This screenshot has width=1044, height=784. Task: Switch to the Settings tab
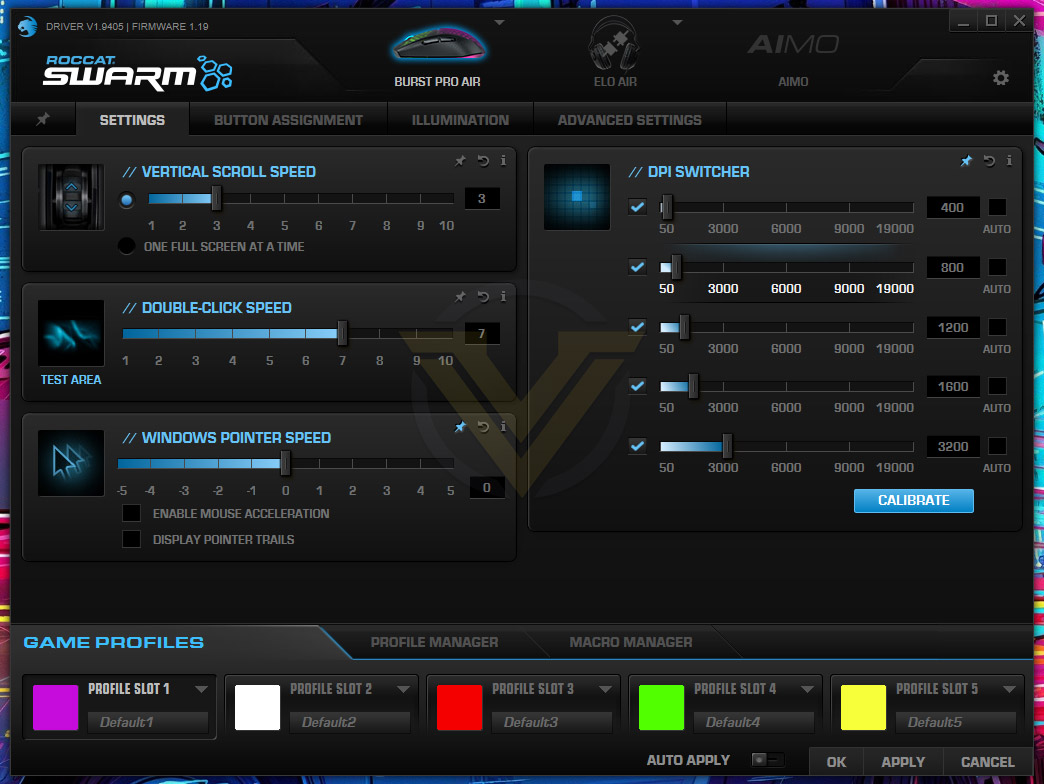(x=132, y=120)
